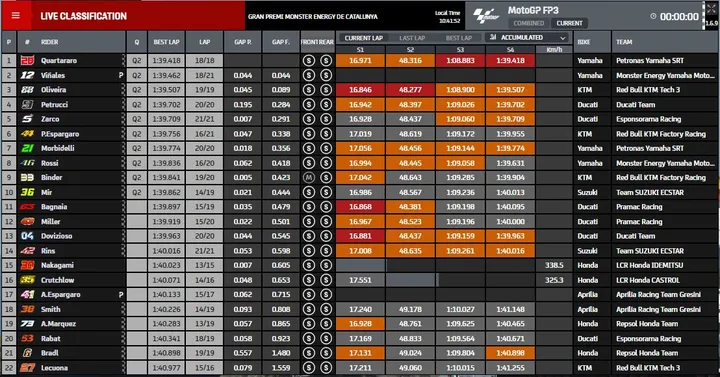Expand Rossi's row details handle
The width and height of the screenshot is (720, 377).
coord(123,163)
